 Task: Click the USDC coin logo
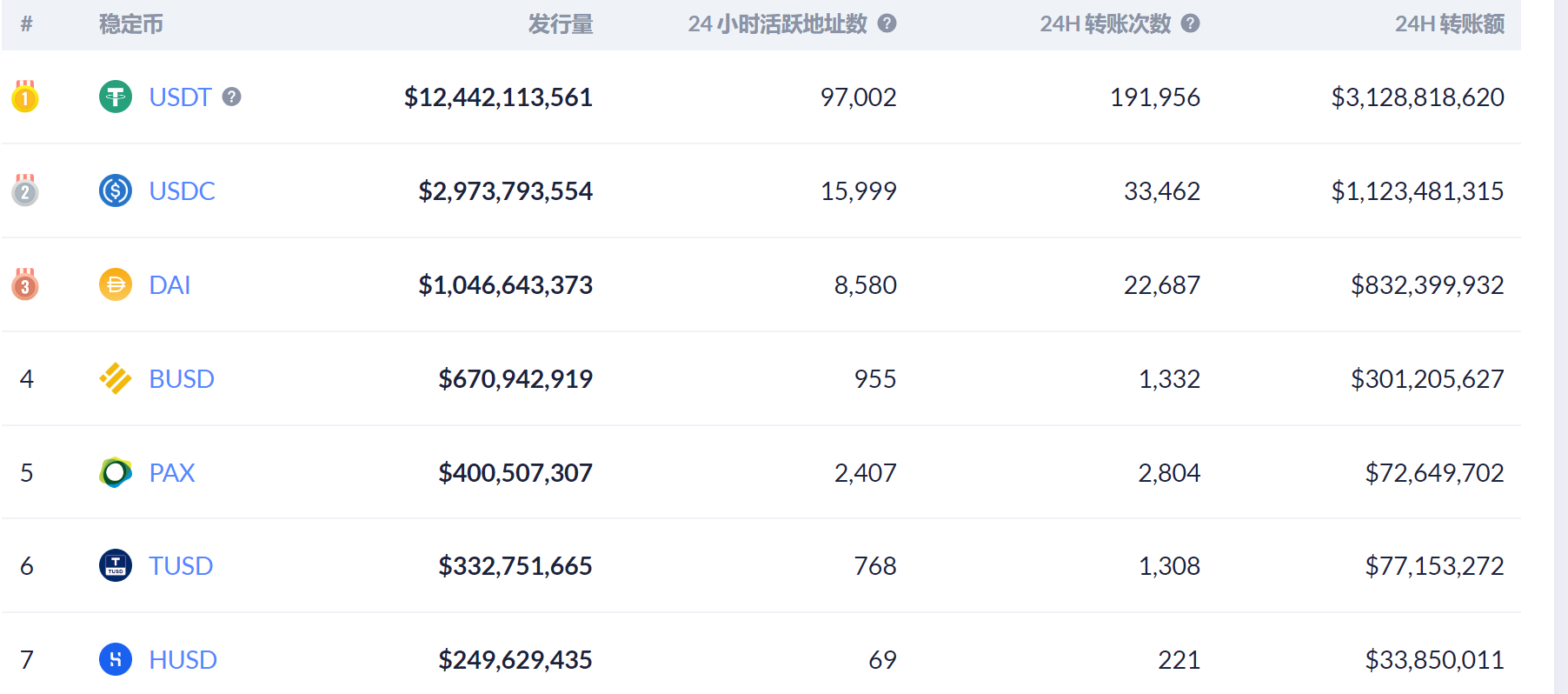tap(116, 190)
